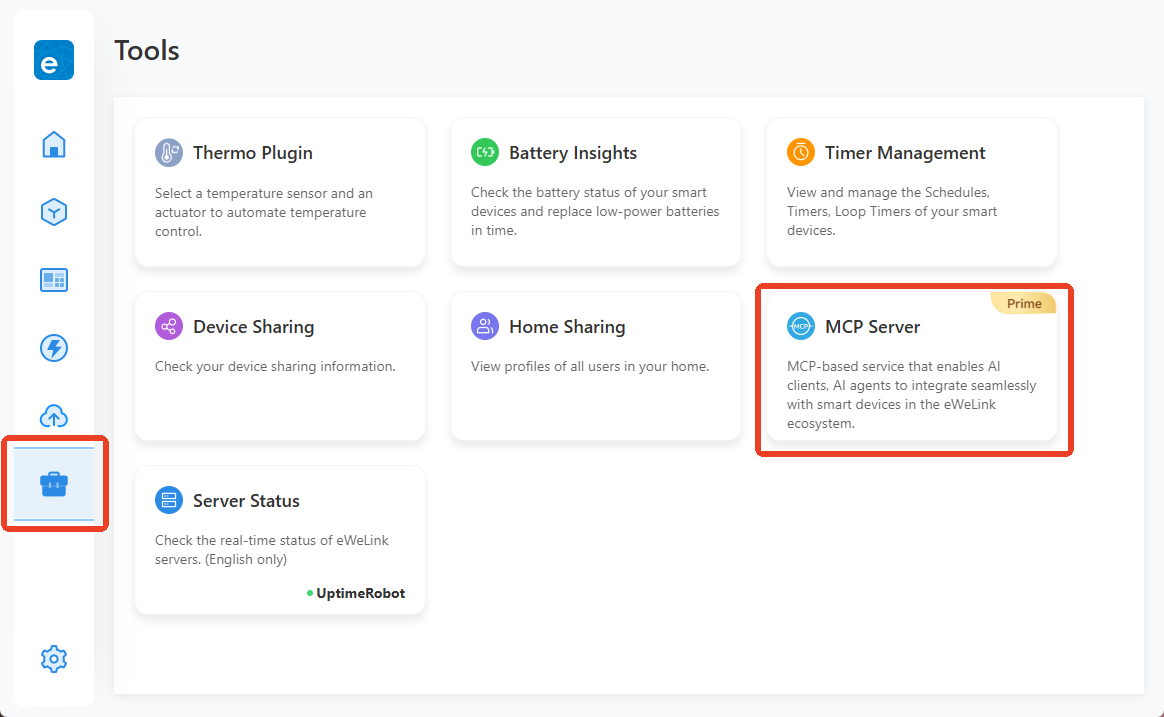Open the lightning bolt sidebar icon
Screen dimensions: 1164x717
point(54,348)
